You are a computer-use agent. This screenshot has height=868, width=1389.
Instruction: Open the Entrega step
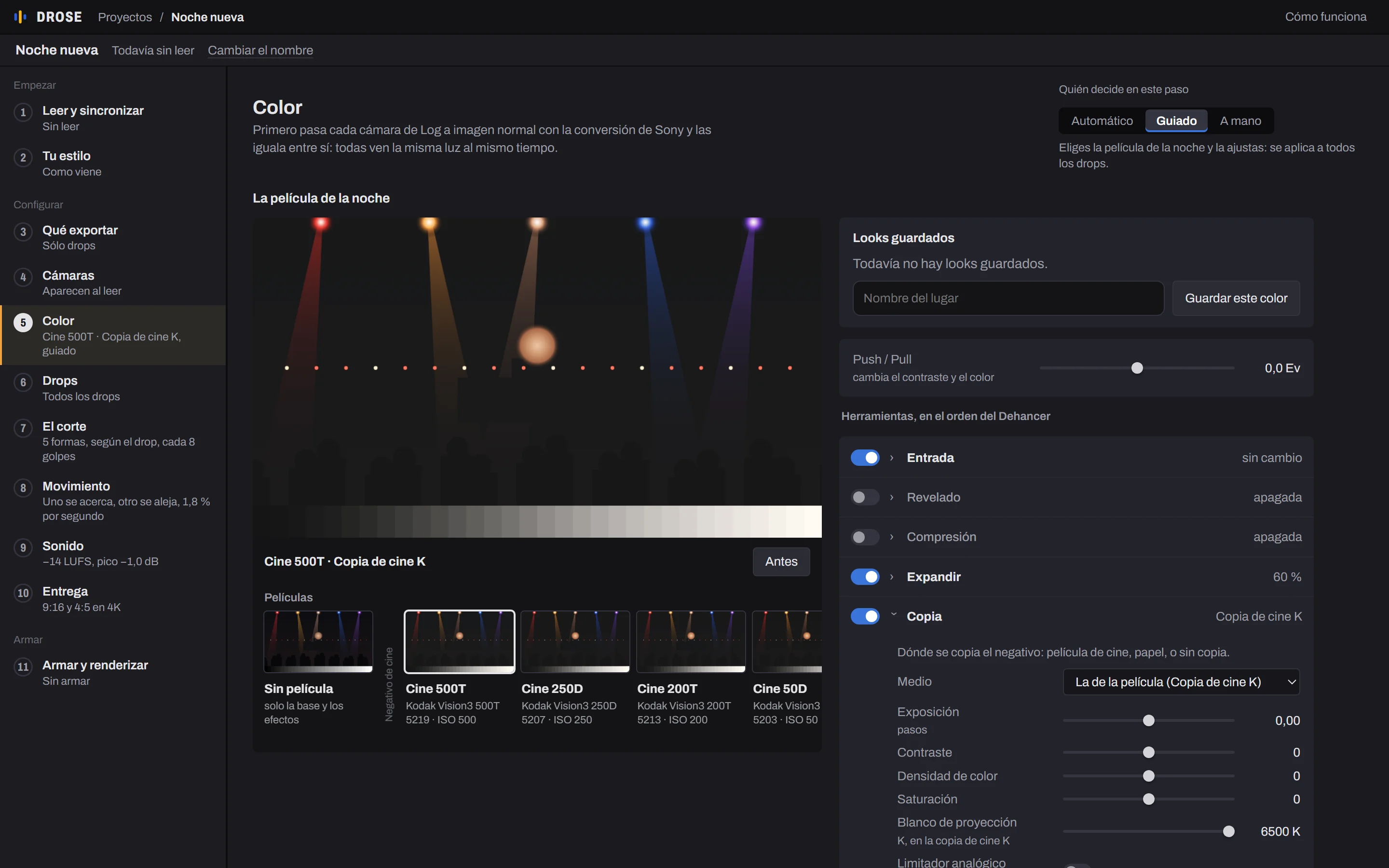113,599
